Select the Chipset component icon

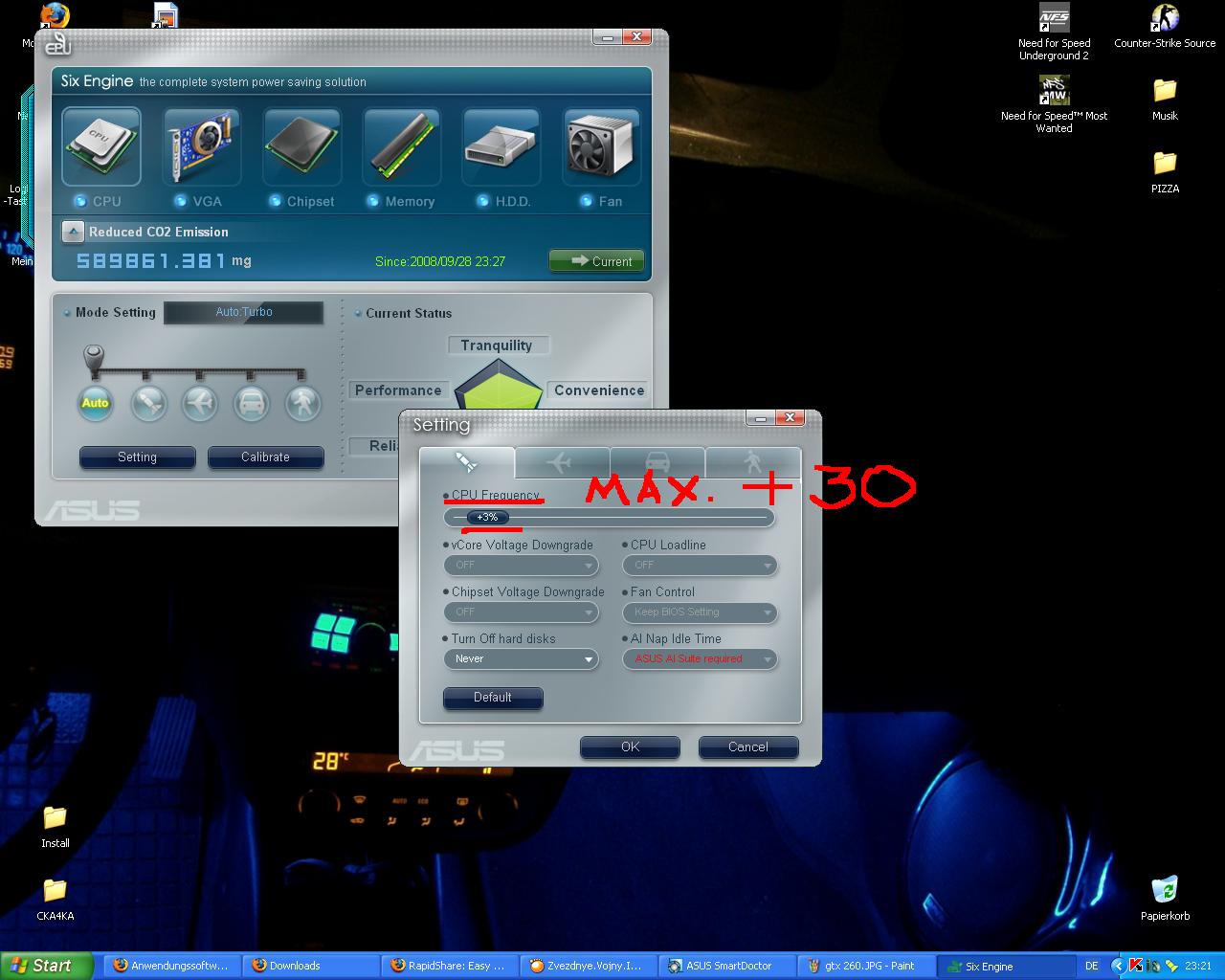point(301,145)
